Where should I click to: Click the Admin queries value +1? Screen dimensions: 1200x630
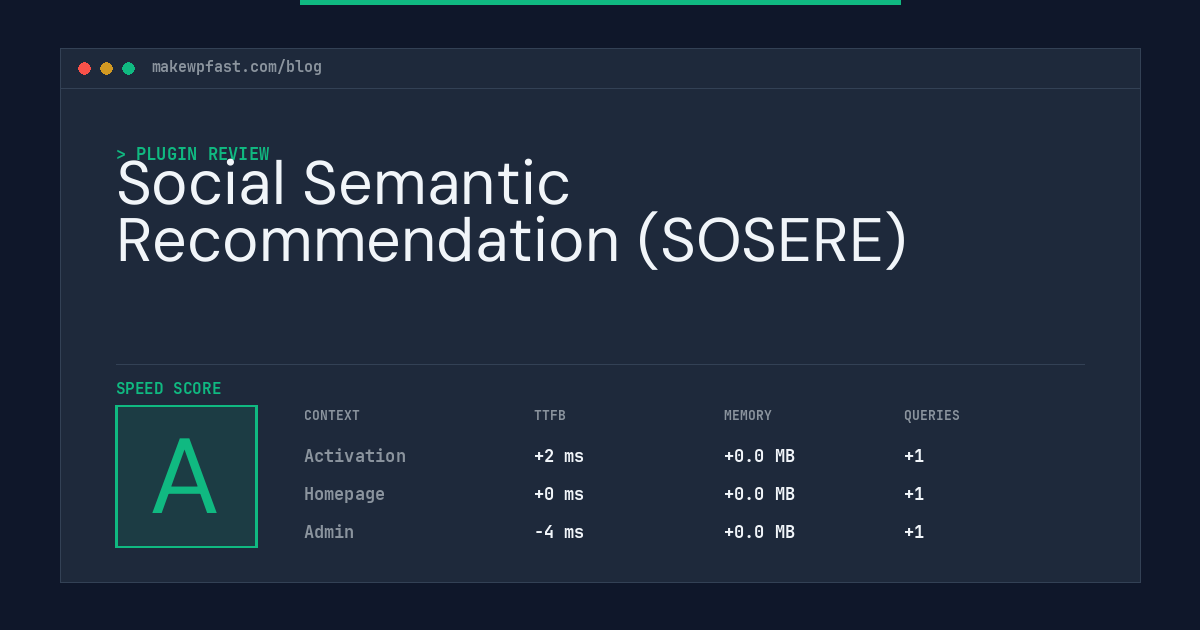[x=914, y=532]
